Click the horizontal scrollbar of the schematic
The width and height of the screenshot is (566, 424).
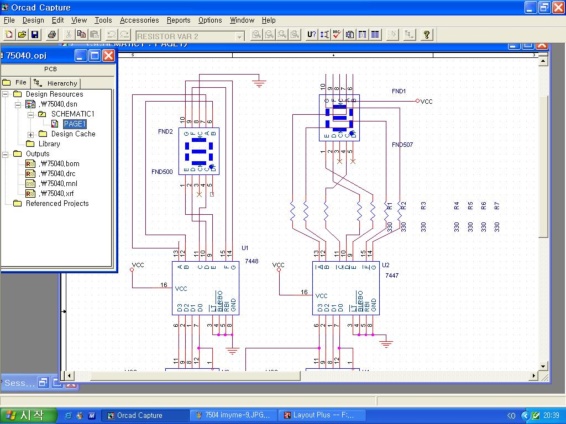coord(300,376)
